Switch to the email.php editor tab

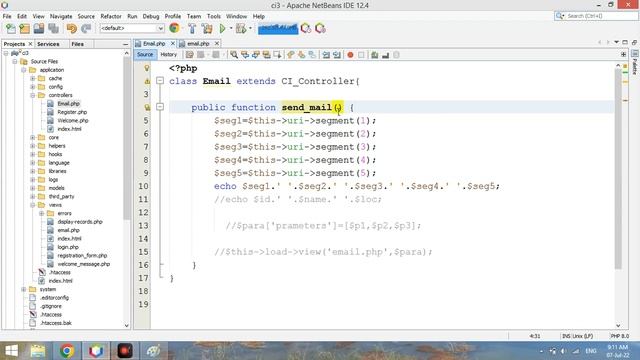198,44
